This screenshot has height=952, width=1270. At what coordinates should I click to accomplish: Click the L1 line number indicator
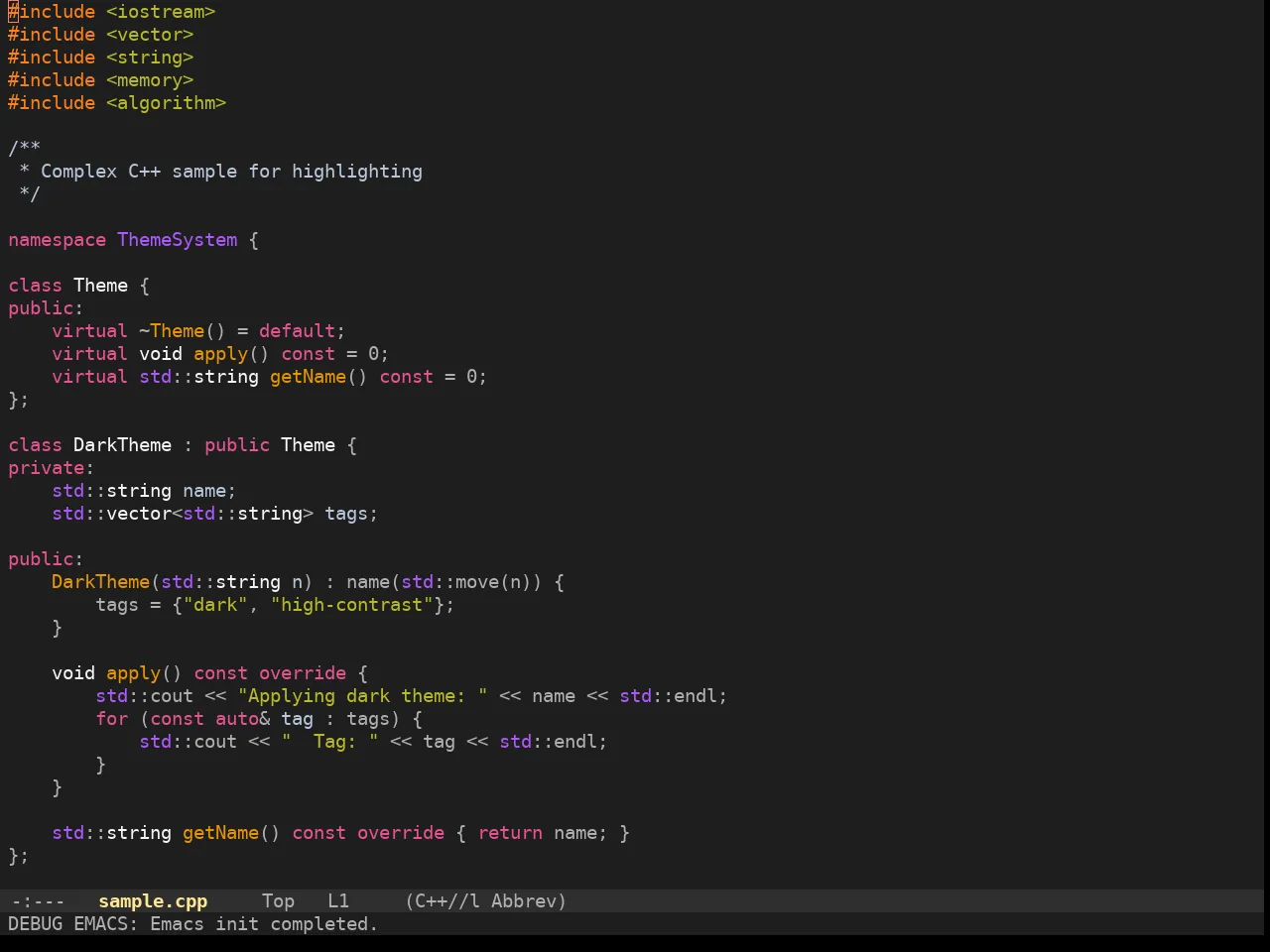coord(338,901)
